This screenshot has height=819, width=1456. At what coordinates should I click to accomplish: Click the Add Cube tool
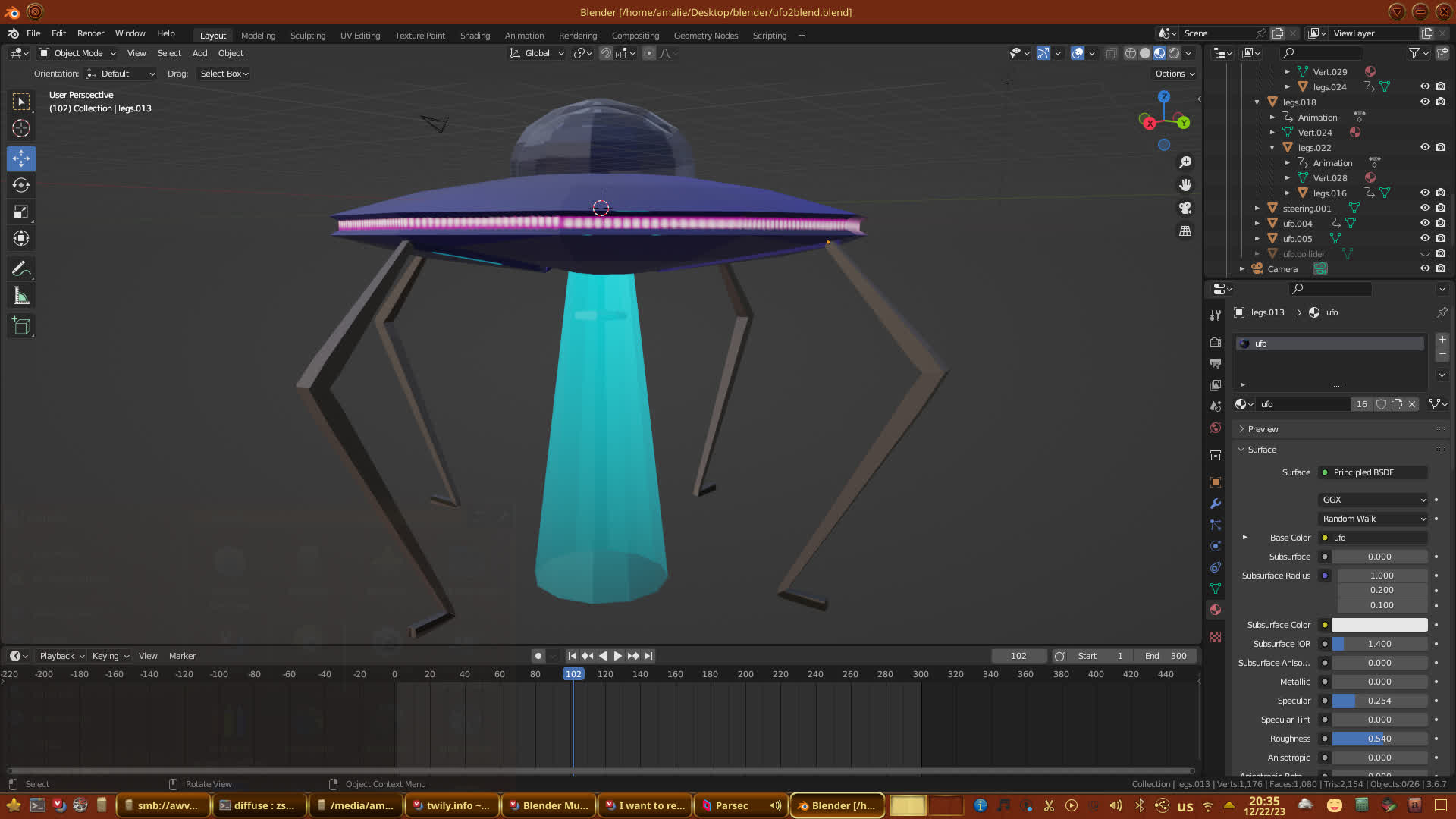21,327
